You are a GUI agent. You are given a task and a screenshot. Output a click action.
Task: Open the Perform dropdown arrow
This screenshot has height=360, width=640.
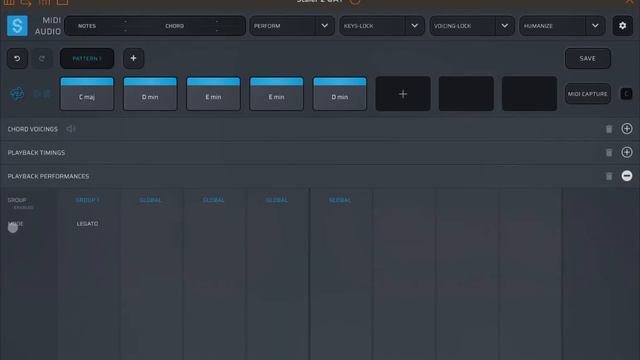tap(324, 26)
